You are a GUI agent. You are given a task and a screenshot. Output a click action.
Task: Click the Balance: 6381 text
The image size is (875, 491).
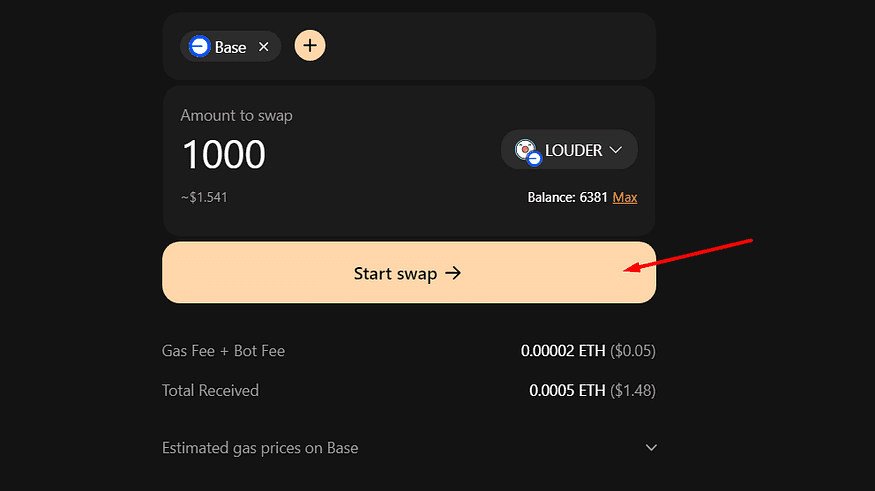pos(567,198)
